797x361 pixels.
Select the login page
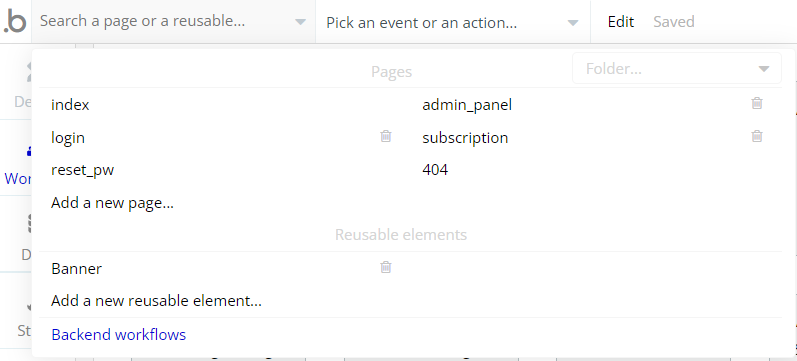coord(68,138)
